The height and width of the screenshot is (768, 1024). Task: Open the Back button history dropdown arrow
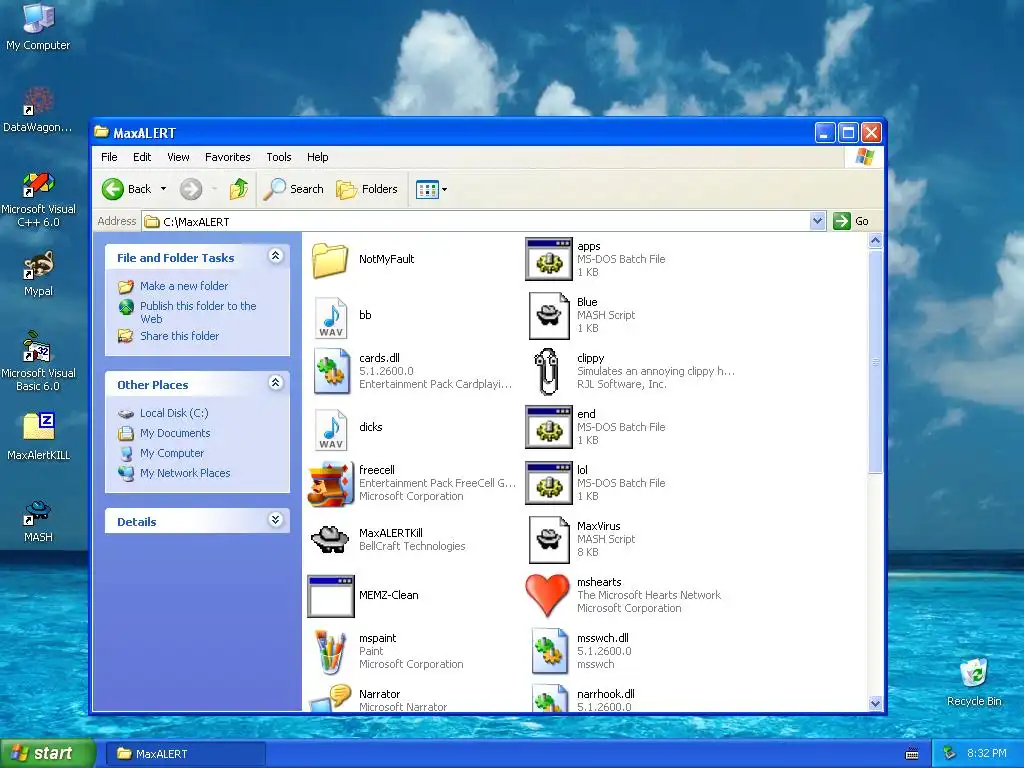click(x=163, y=189)
